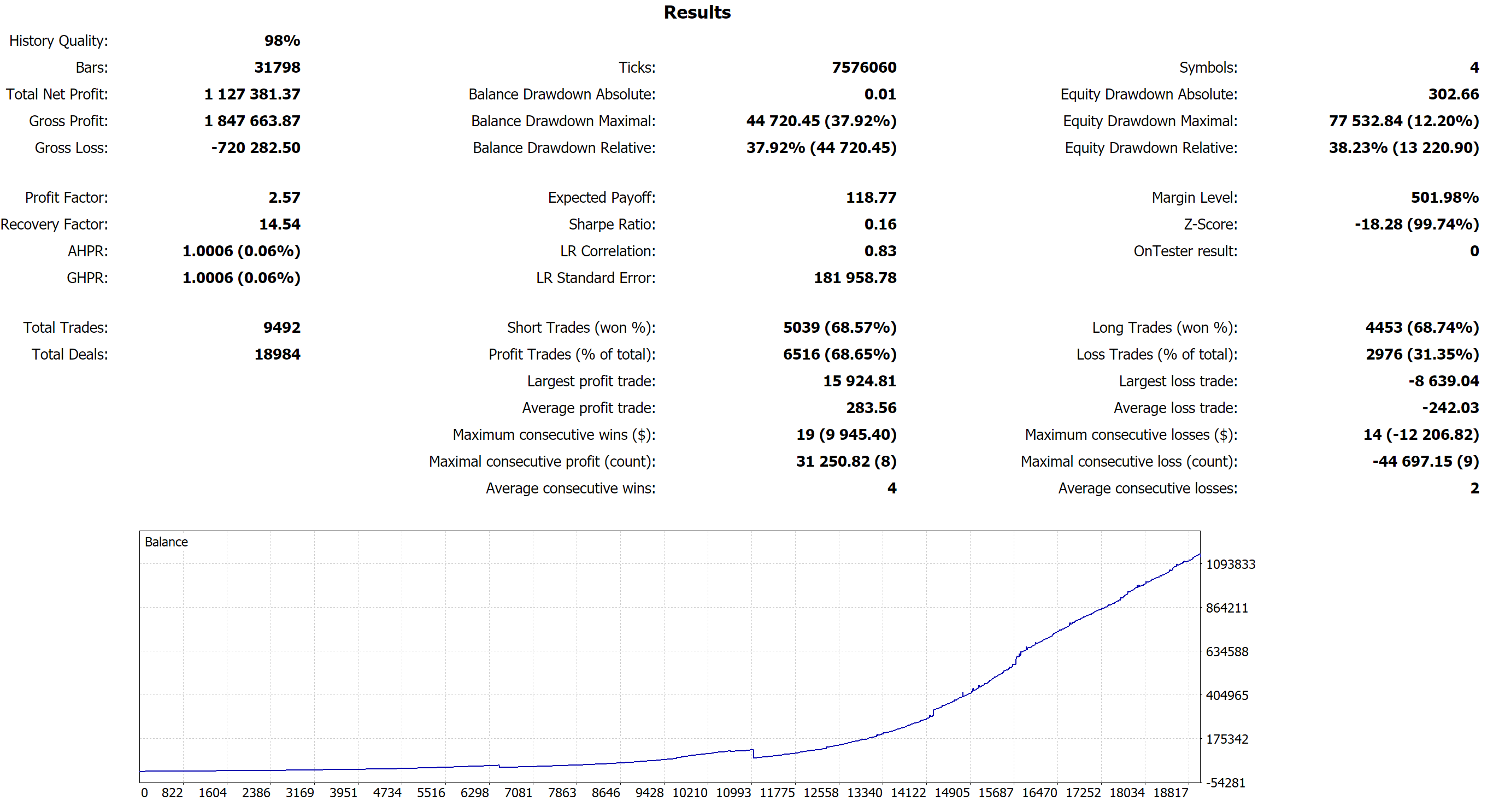Select the Total Trades count 9492
The width and height of the screenshot is (1499, 812).
click(x=281, y=327)
